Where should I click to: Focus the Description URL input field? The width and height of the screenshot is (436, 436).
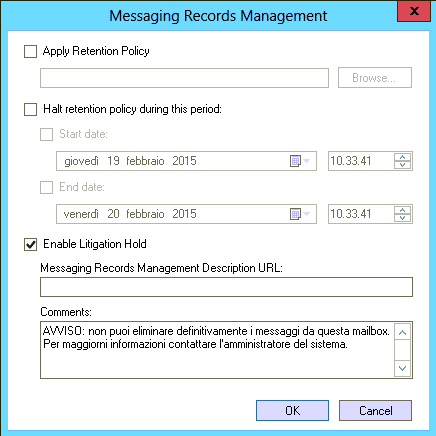pos(226,287)
